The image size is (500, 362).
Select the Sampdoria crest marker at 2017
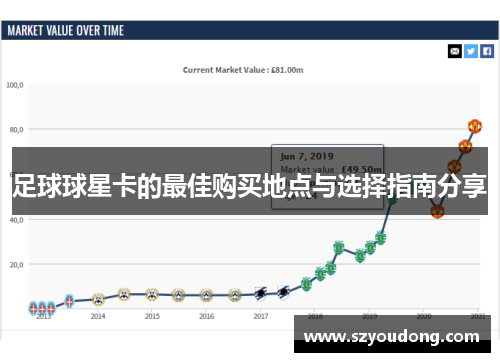[x=261, y=294]
